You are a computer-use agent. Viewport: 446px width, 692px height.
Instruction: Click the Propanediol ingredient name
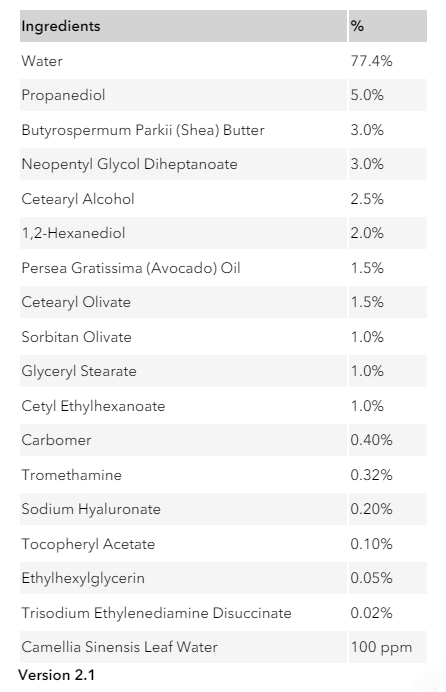[63, 95]
